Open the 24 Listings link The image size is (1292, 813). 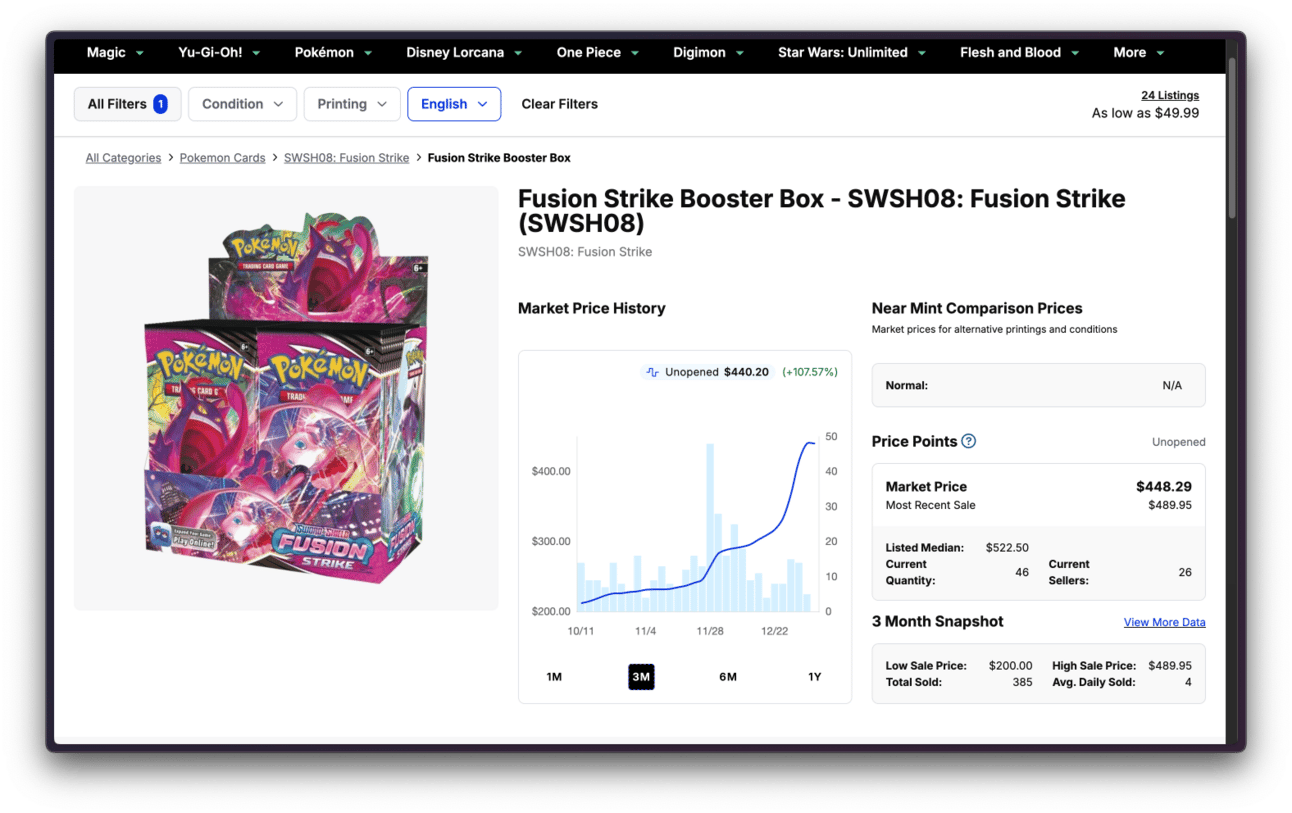pyautogui.click(x=1170, y=95)
